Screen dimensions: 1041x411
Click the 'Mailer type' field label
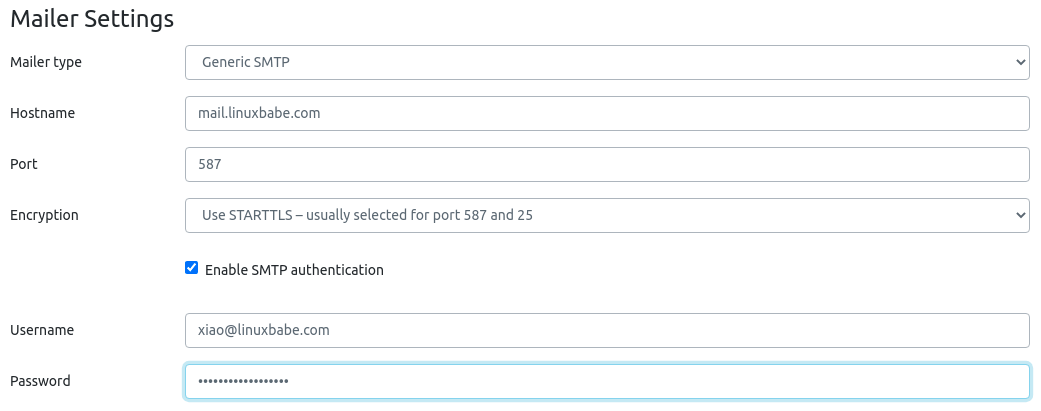pos(46,62)
